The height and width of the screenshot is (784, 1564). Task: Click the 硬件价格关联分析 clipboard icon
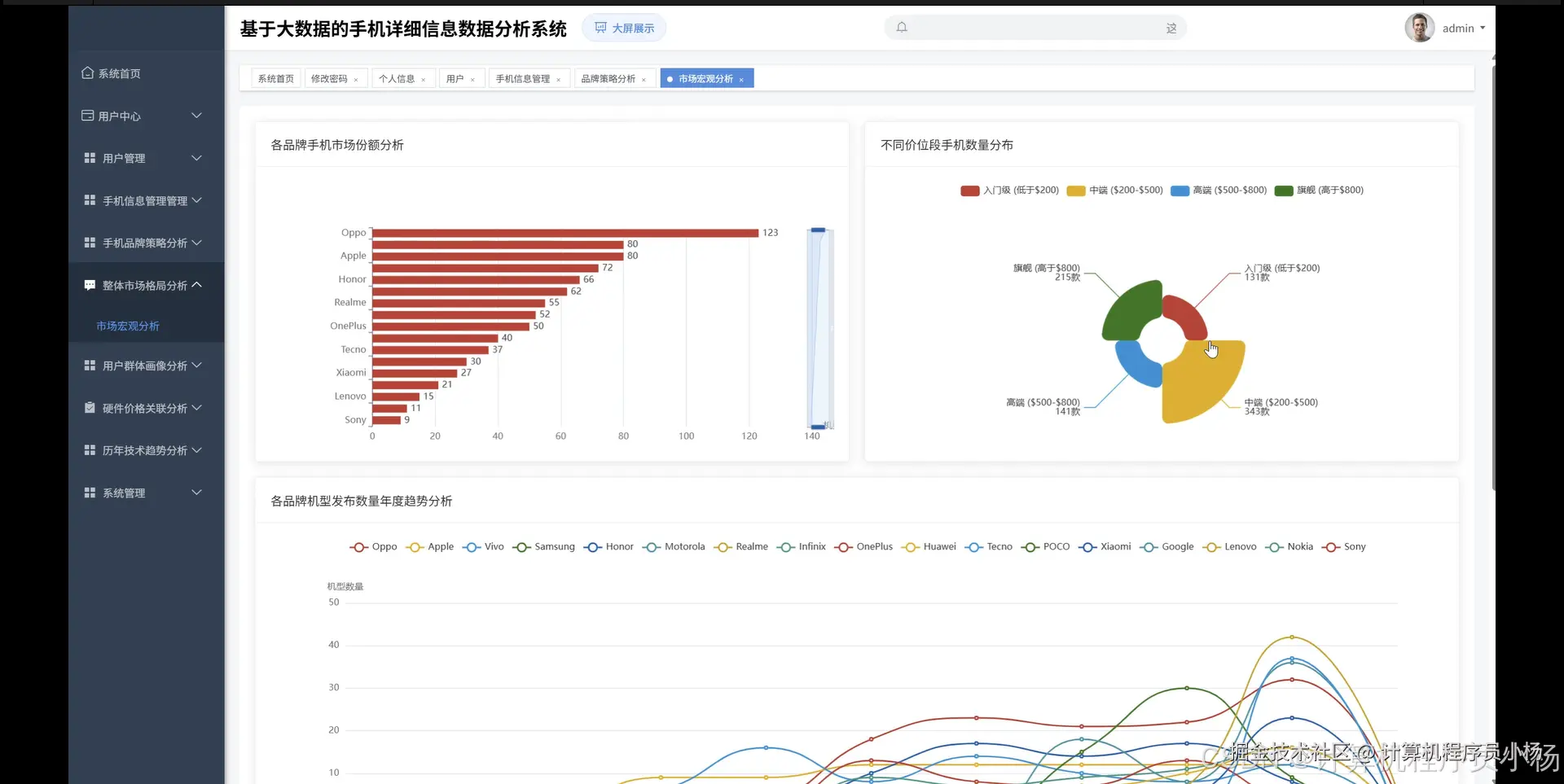[90, 408]
